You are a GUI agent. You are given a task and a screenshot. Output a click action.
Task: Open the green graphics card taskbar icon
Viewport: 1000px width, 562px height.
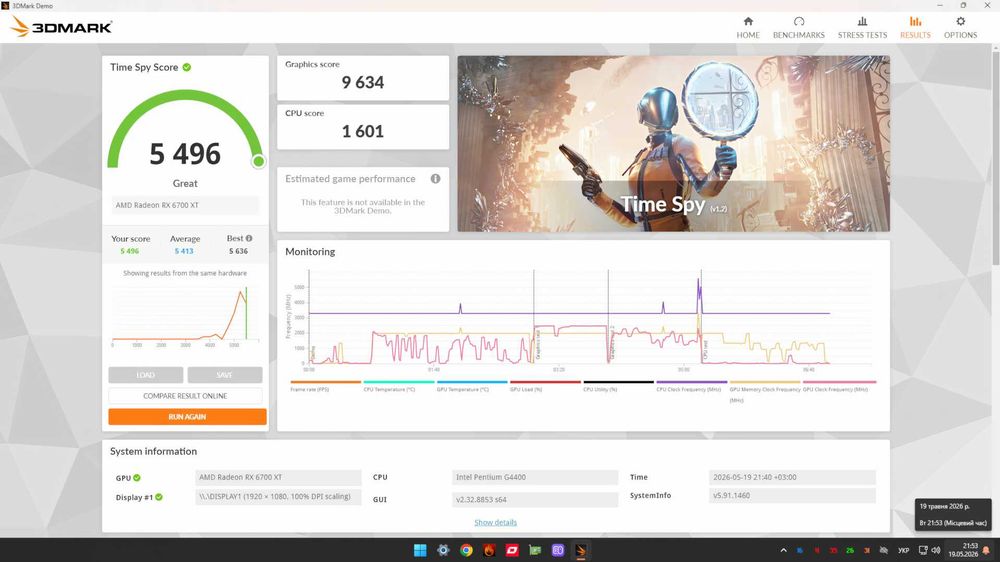coord(535,550)
